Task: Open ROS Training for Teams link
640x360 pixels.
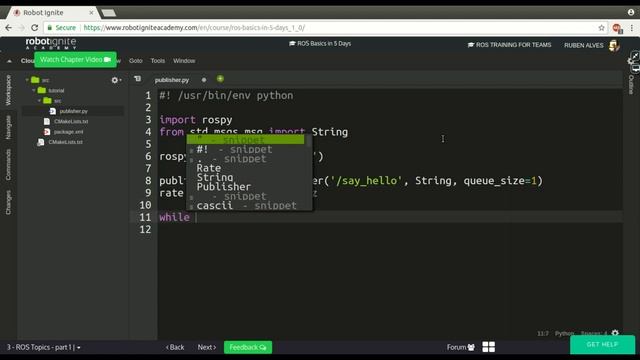Action: click(x=509, y=45)
